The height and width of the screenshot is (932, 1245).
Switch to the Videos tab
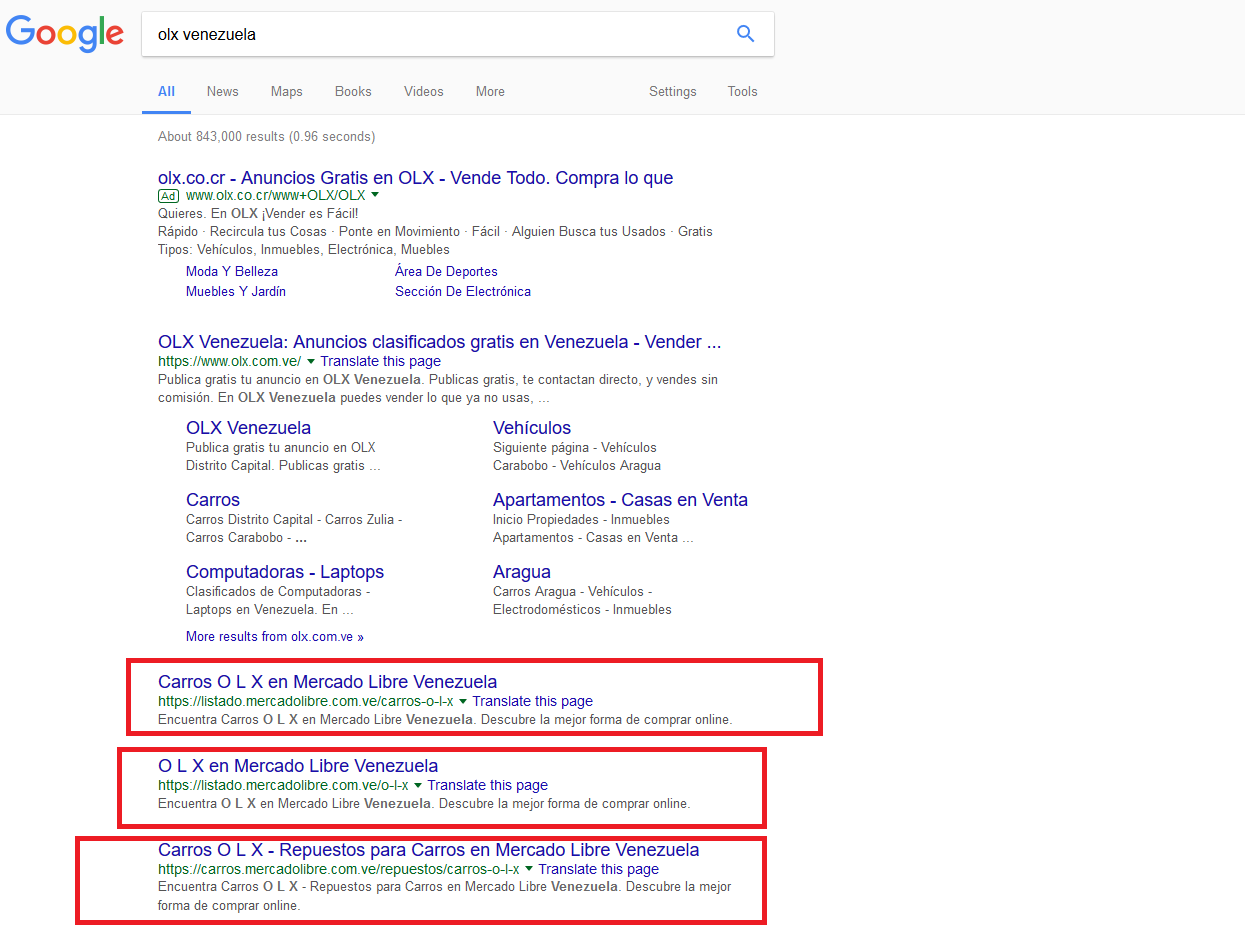pyautogui.click(x=424, y=91)
